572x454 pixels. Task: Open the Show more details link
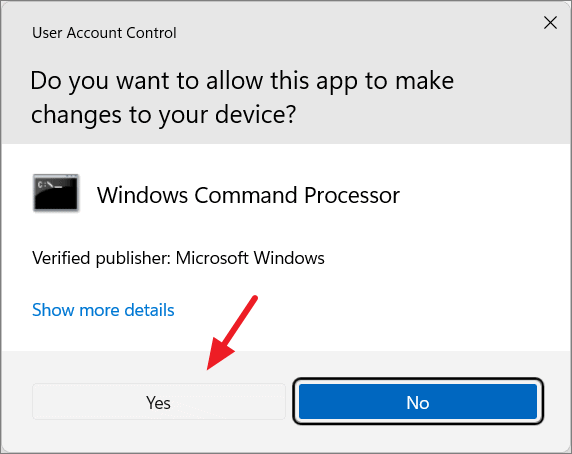103,310
